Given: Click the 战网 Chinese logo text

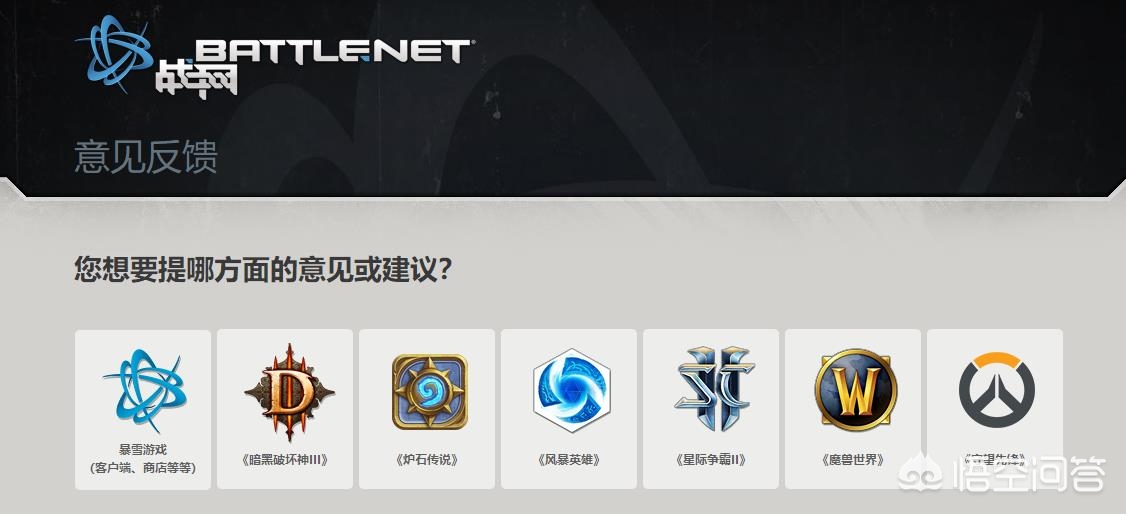Looking at the screenshot, I should pos(197,79).
